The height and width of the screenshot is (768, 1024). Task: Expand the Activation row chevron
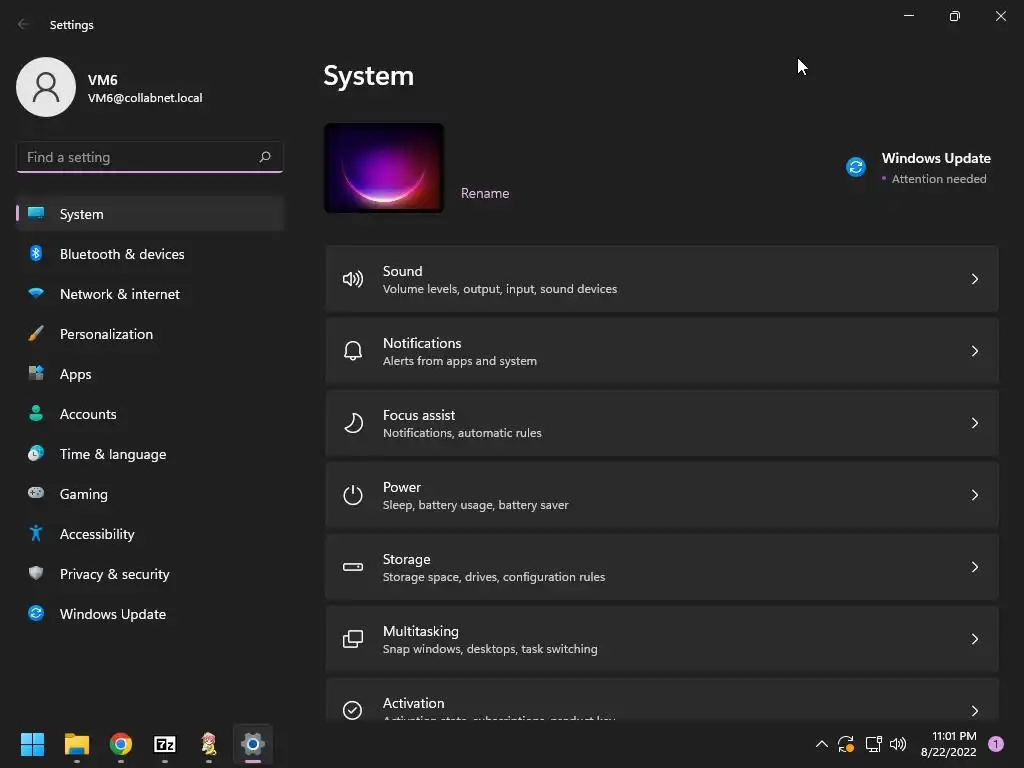click(974, 711)
